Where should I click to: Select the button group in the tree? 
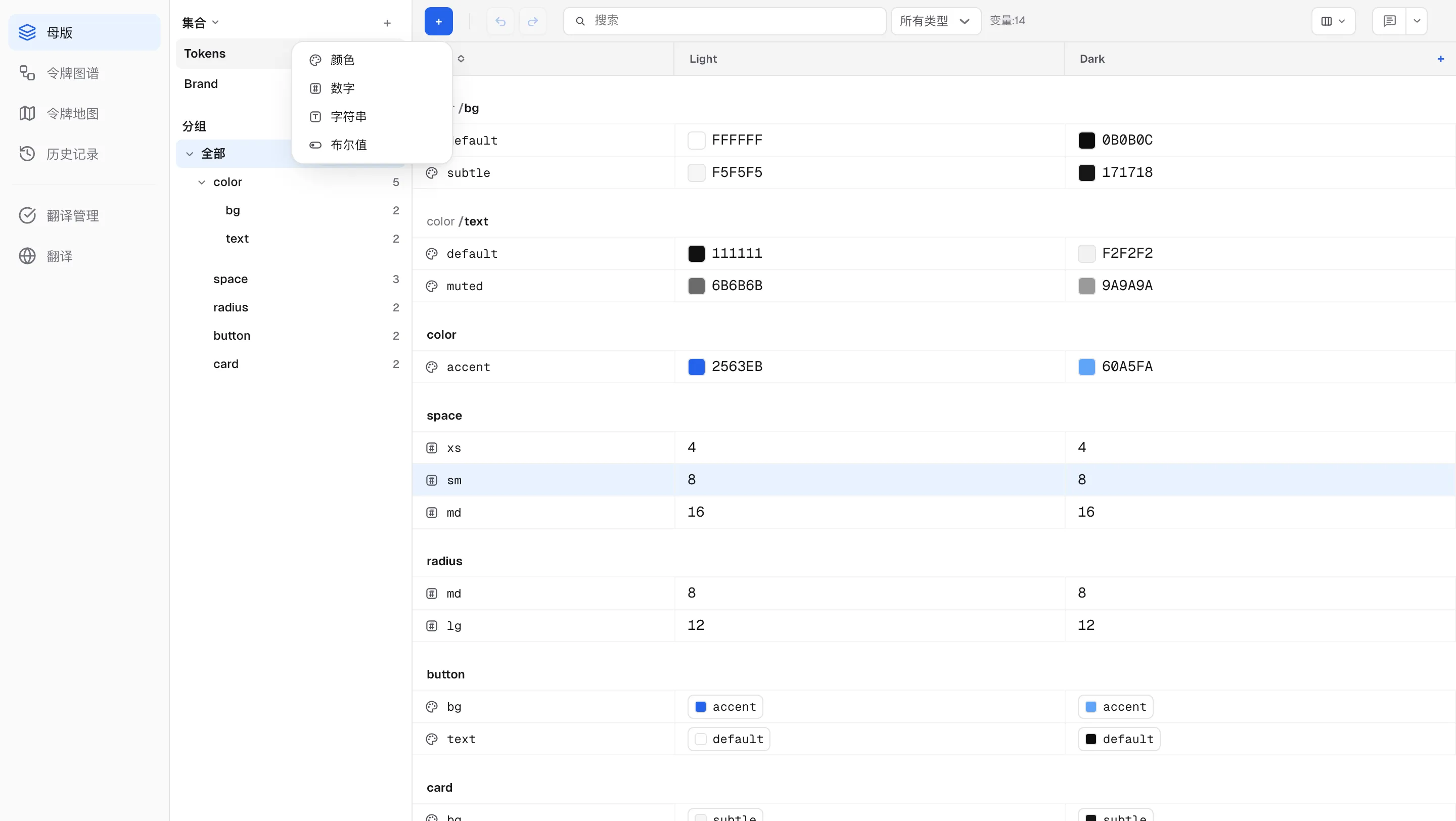291,336
